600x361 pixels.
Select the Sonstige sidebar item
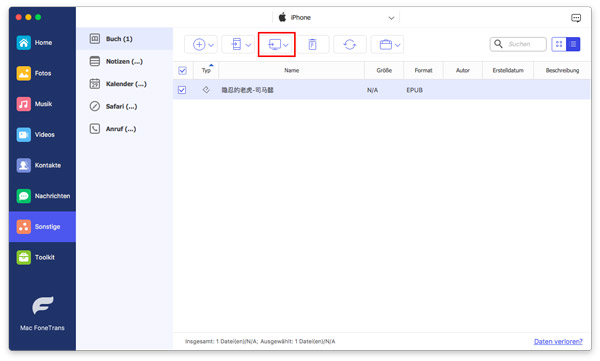pos(42,227)
